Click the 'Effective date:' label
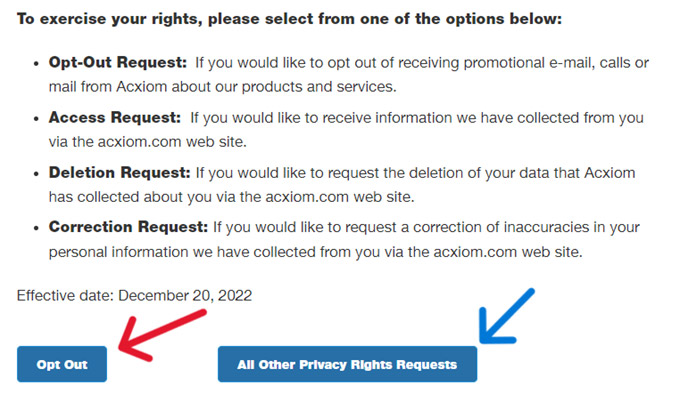Viewport: 680px width, 417px height. (65, 296)
